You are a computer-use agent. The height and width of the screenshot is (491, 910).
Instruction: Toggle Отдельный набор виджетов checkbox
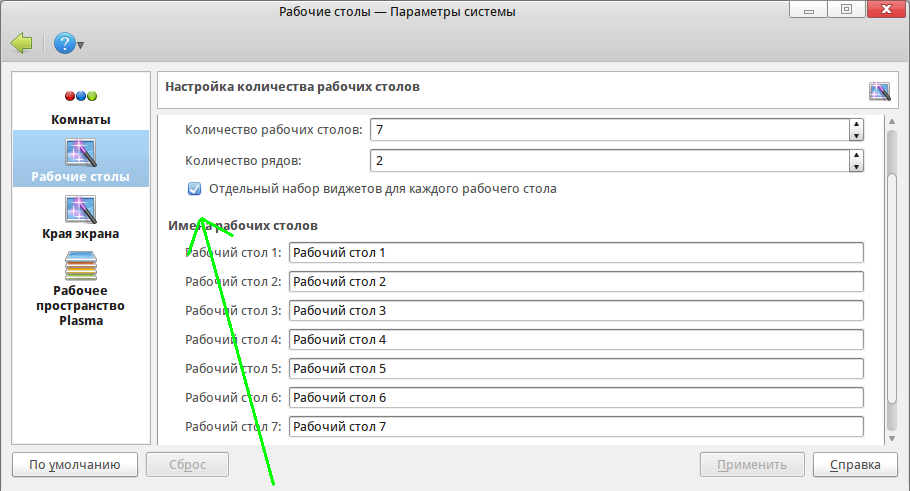[194, 189]
